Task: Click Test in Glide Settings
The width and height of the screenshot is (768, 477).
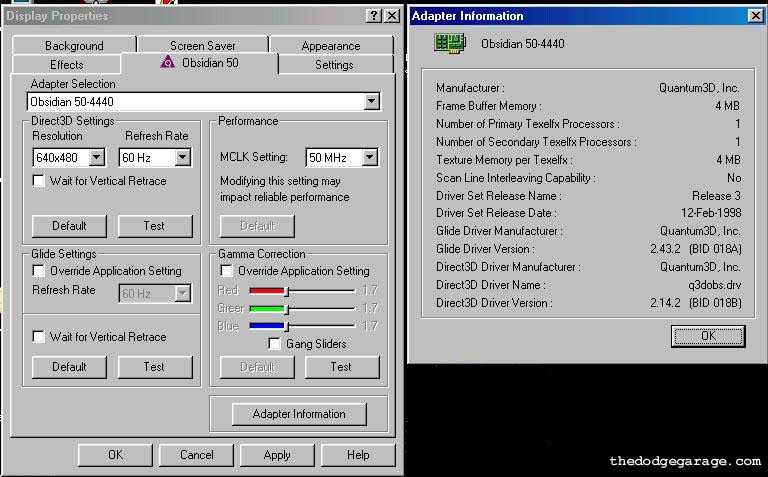Action: click(155, 367)
